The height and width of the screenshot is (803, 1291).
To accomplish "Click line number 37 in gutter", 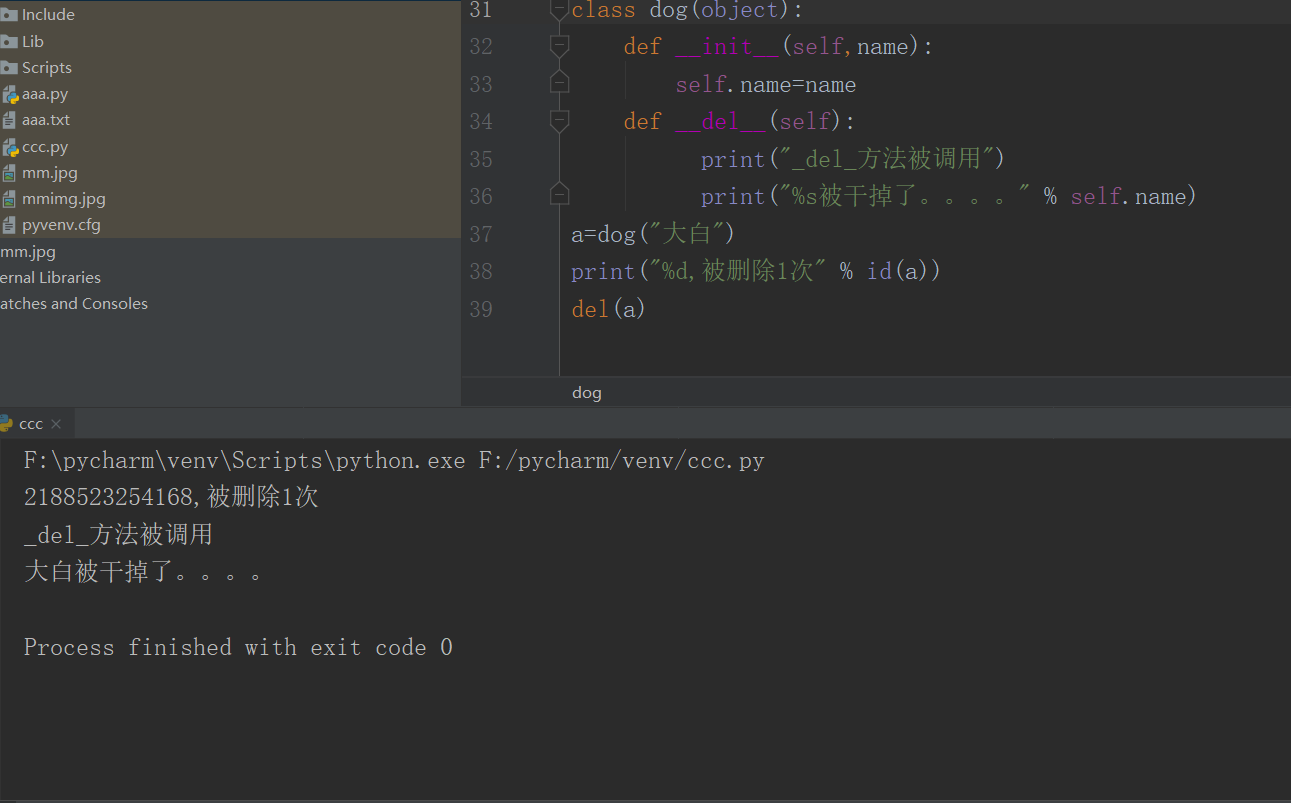I will tap(481, 234).
